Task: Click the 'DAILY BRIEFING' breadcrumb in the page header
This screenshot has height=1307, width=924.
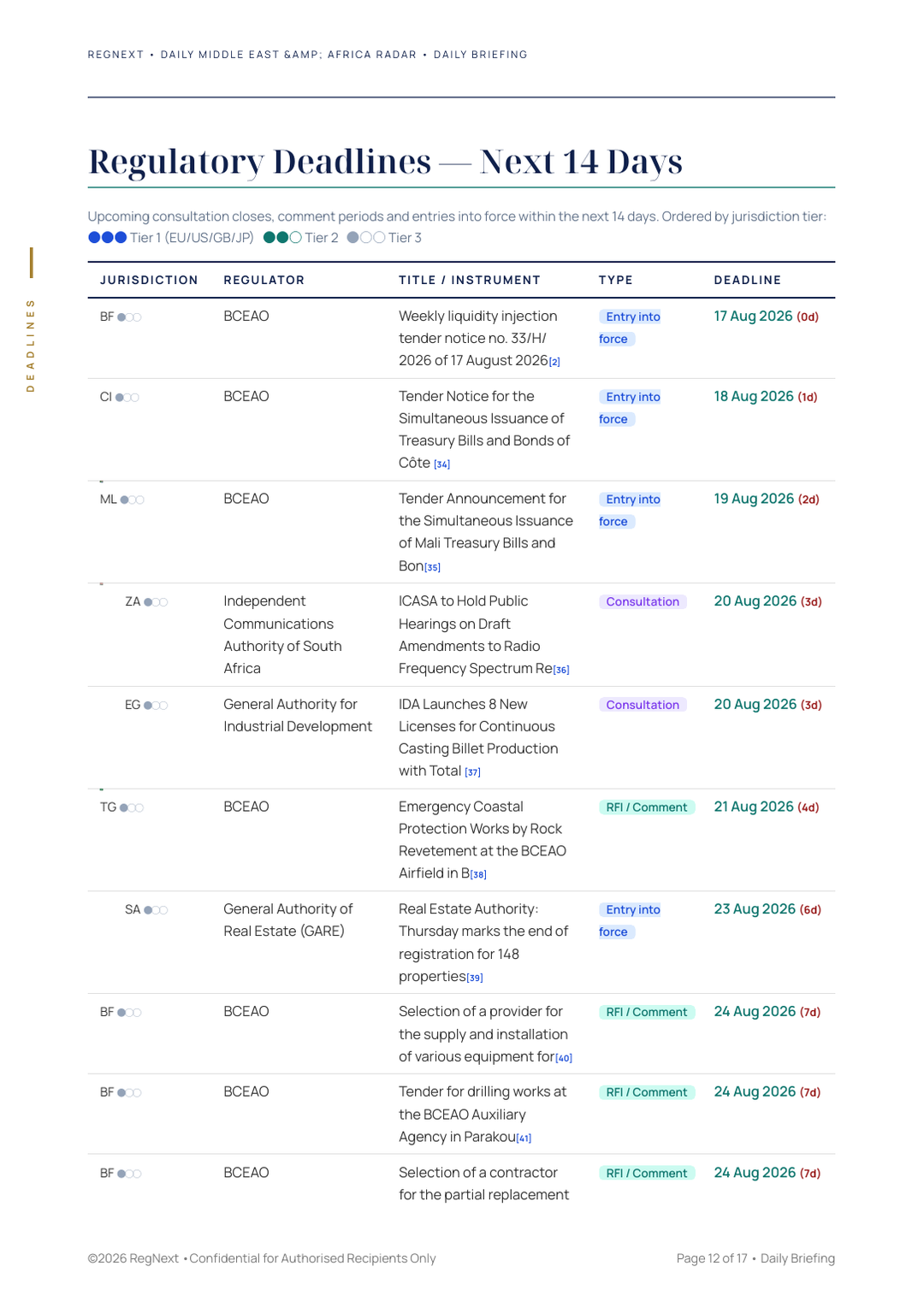Action: coord(481,55)
